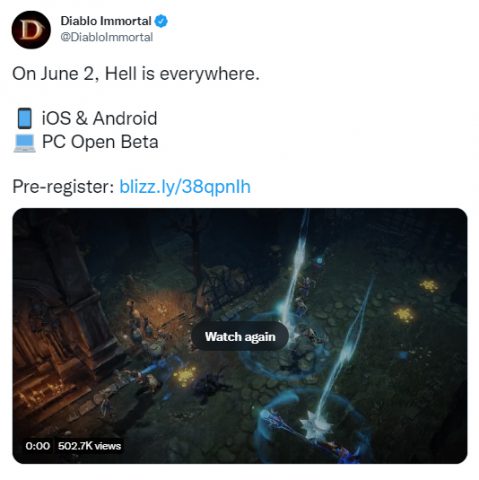Follow the blizz.ly/38qpnlh pre-register link
The width and height of the screenshot is (479, 480).
[185, 186]
